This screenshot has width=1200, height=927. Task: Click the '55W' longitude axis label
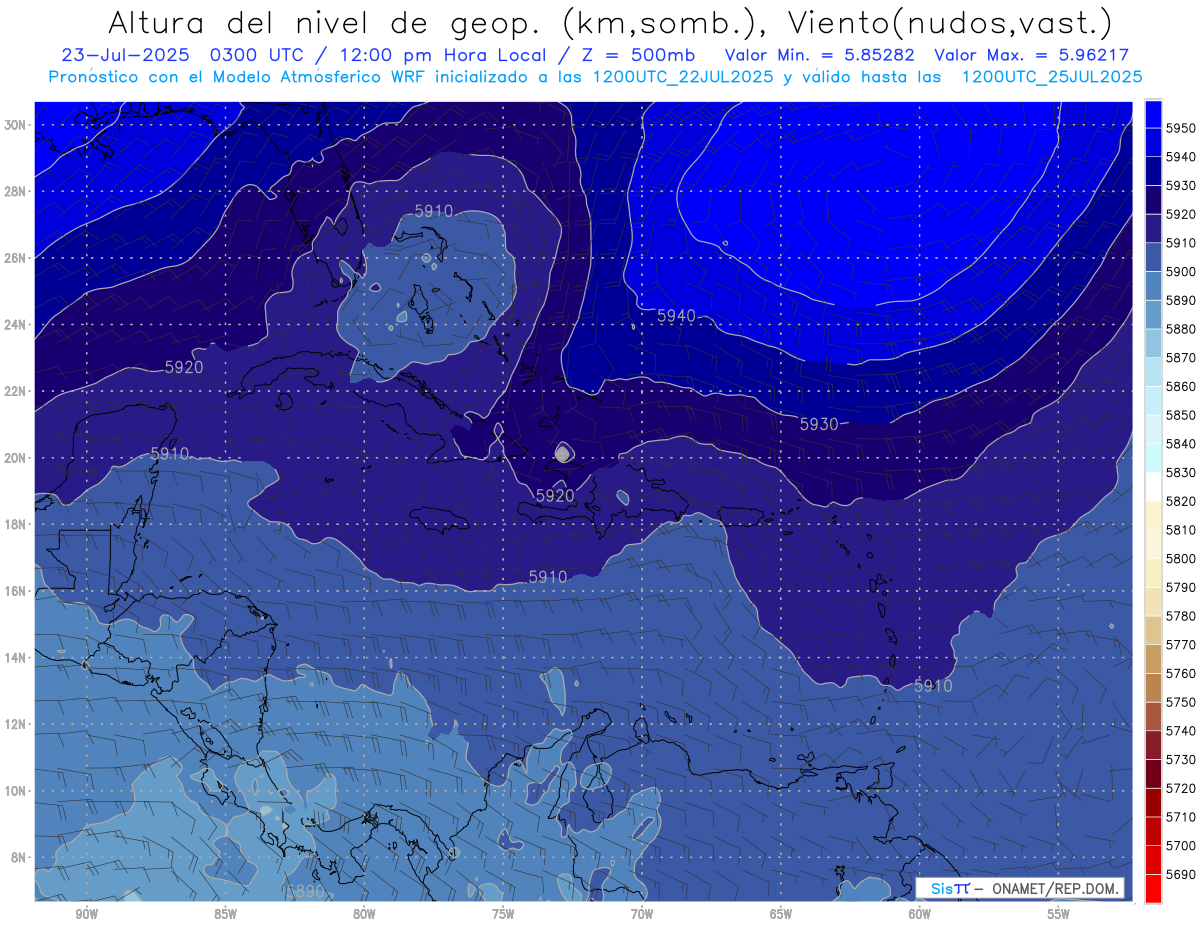click(x=1059, y=914)
